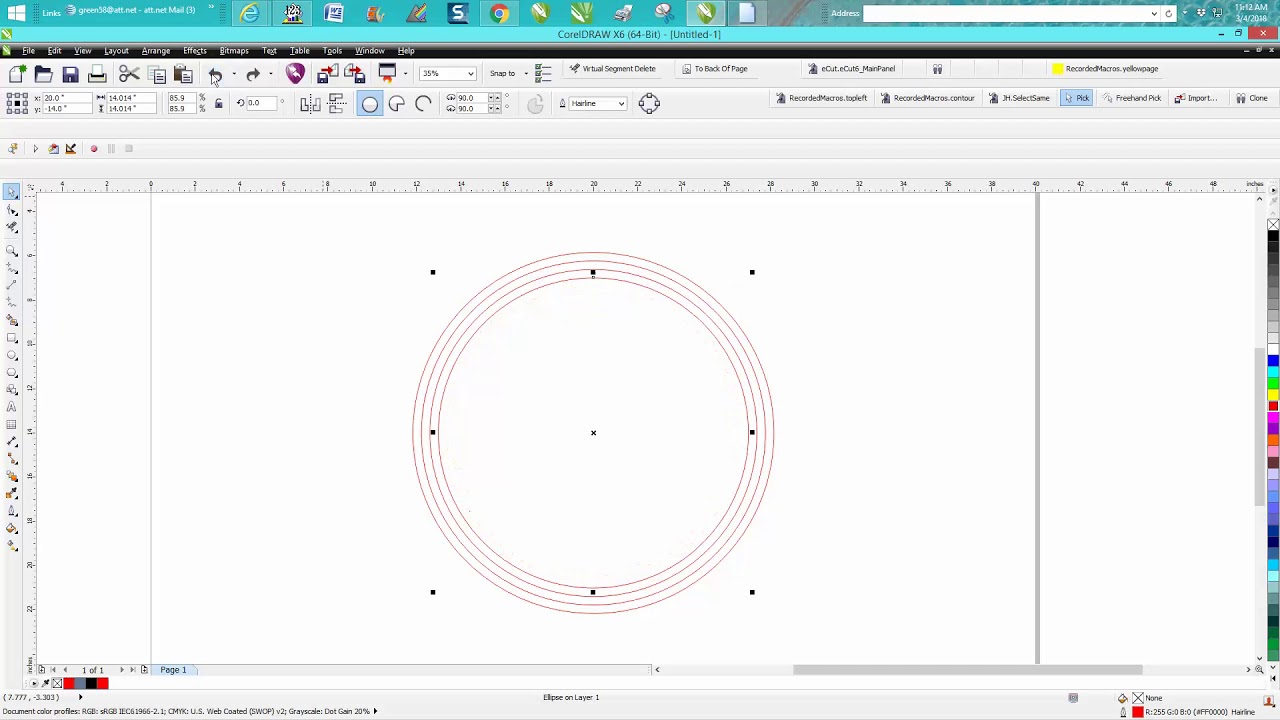Click the Options checklist icon
Screen dimensions: 1280x720
click(543, 73)
